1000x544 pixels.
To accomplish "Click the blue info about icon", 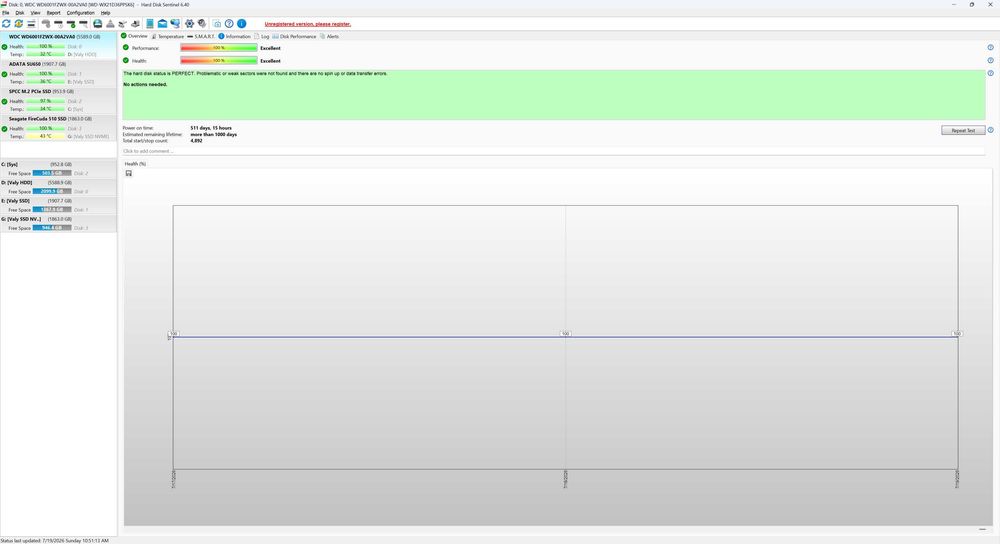I will [x=242, y=24].
